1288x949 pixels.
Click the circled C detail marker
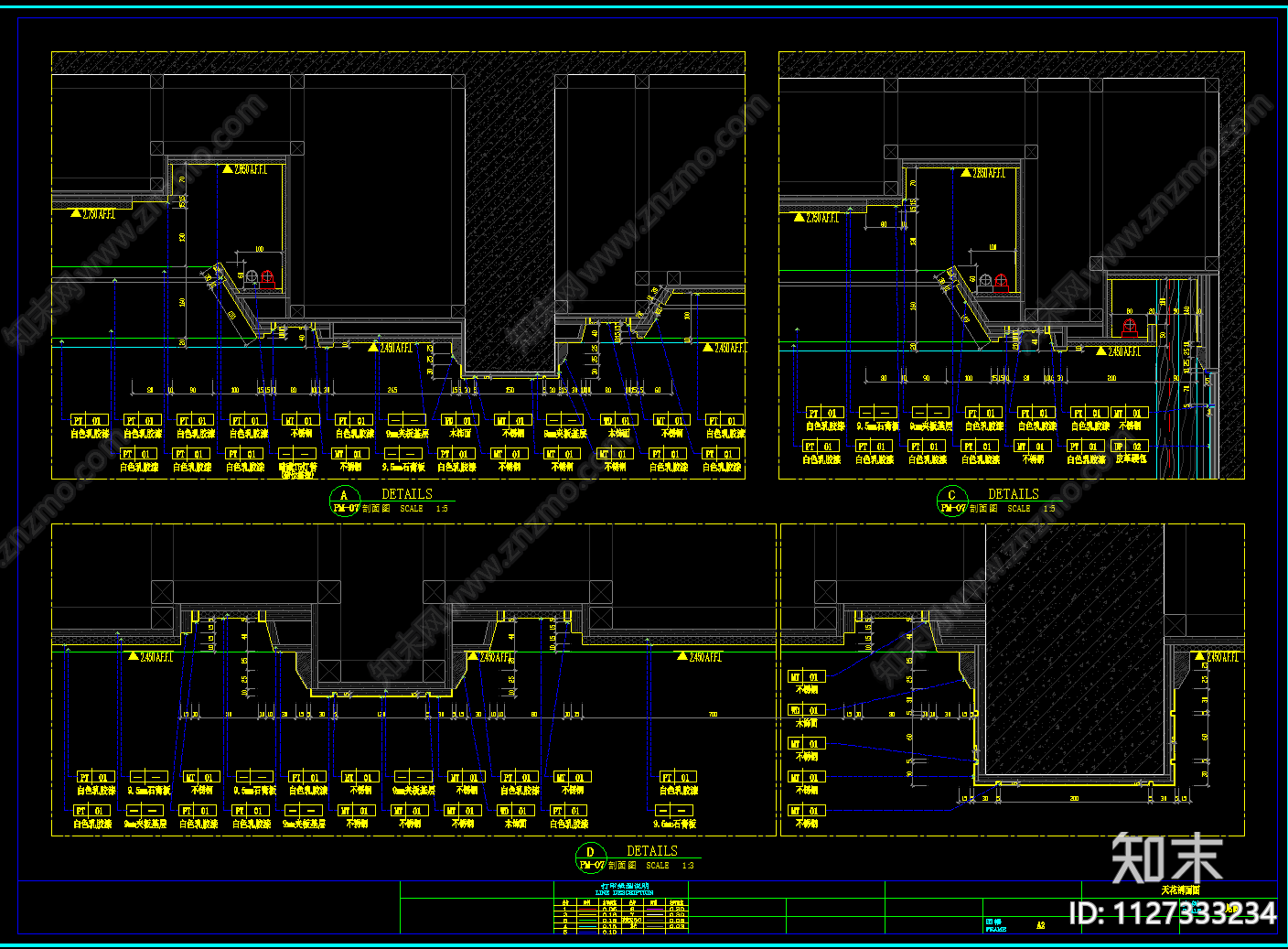coord(952,501)
